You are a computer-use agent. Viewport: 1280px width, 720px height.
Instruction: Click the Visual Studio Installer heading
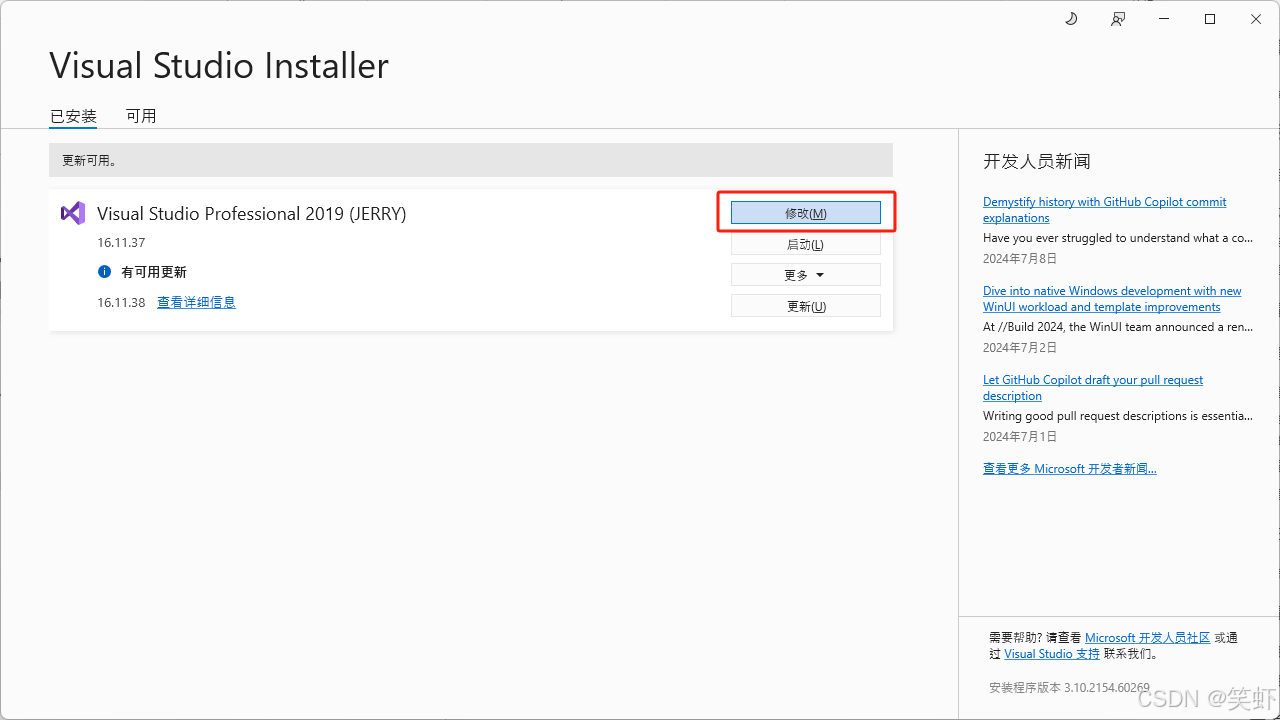point(219,66)
